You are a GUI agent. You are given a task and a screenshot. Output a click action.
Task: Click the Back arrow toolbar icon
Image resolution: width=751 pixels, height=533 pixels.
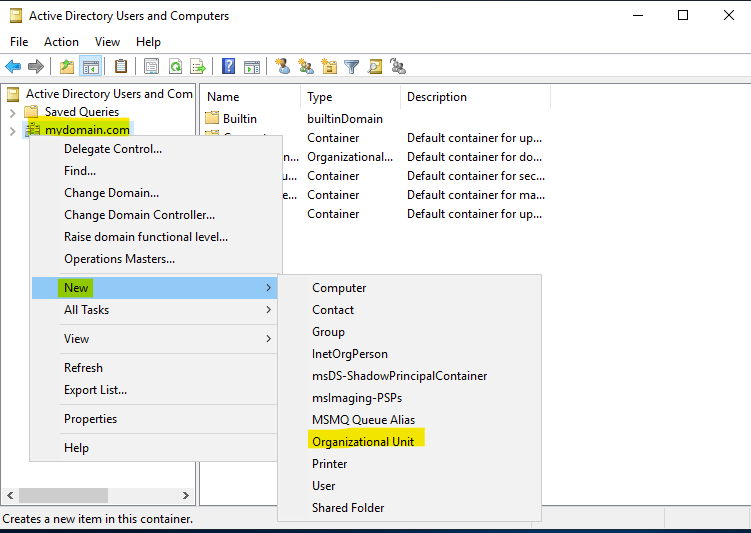tap(13, 67)
